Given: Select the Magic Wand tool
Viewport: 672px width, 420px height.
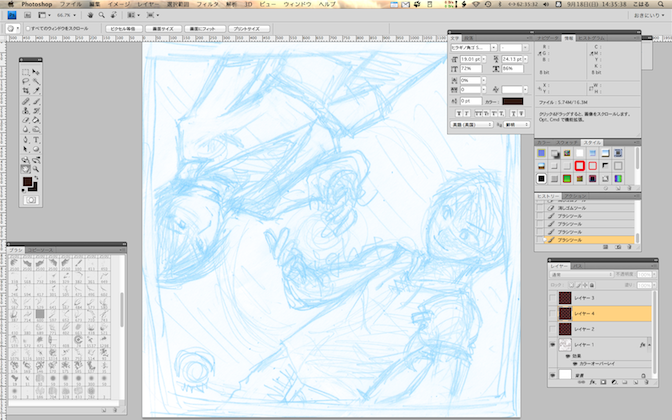Looking at the screenshot, I should pos(36,81).
